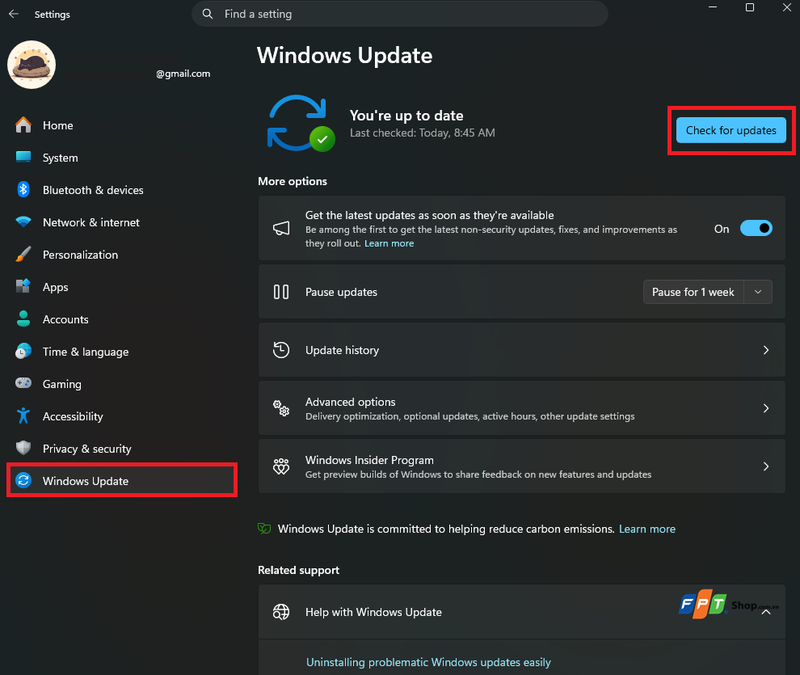The height and width of the screenshot is (675, 800).
Task: Open Uninstalling problematic Windows updates easily link
Action: click(x=429, y=662)
